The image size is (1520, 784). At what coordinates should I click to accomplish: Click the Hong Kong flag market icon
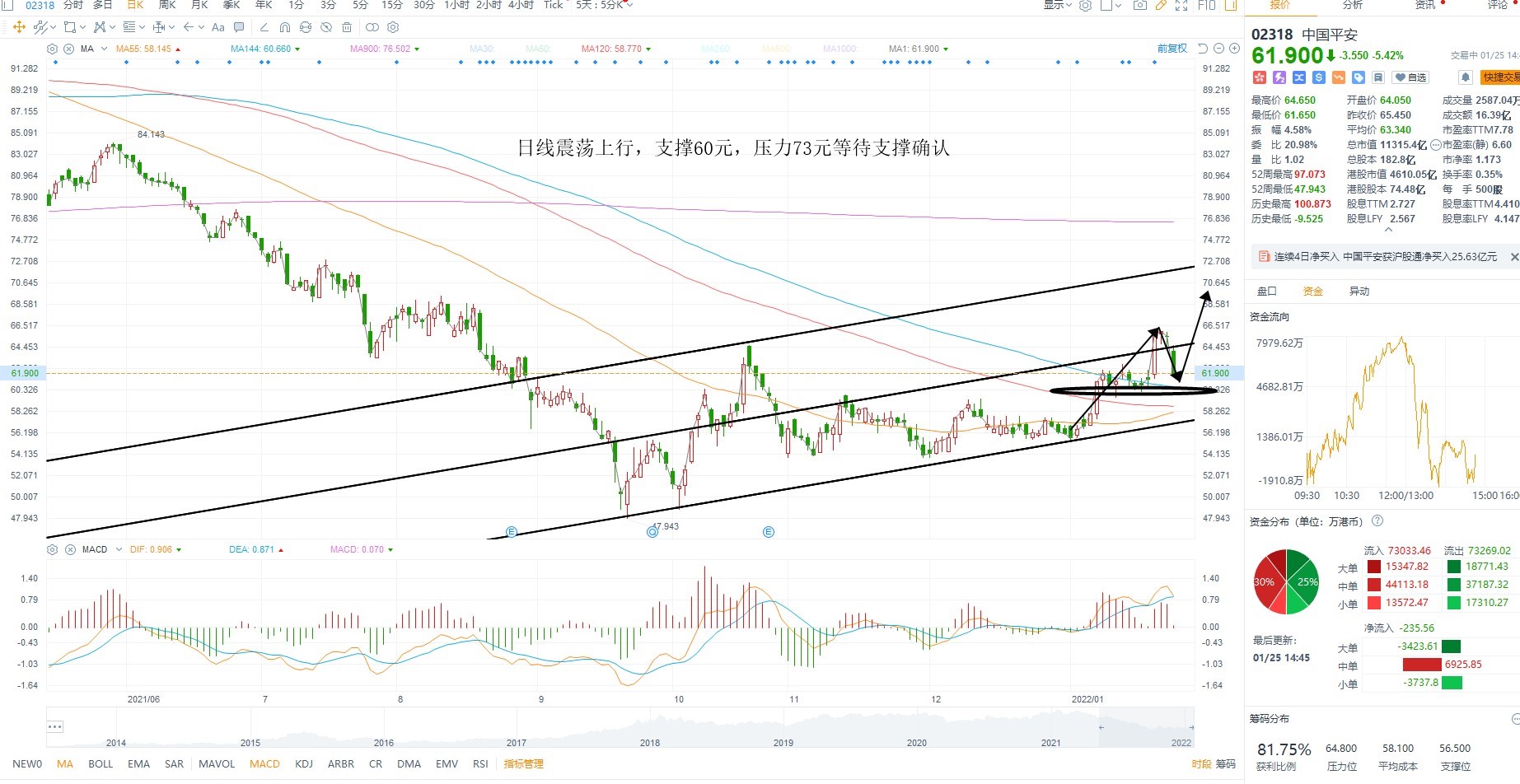(x=1260, y=77)
